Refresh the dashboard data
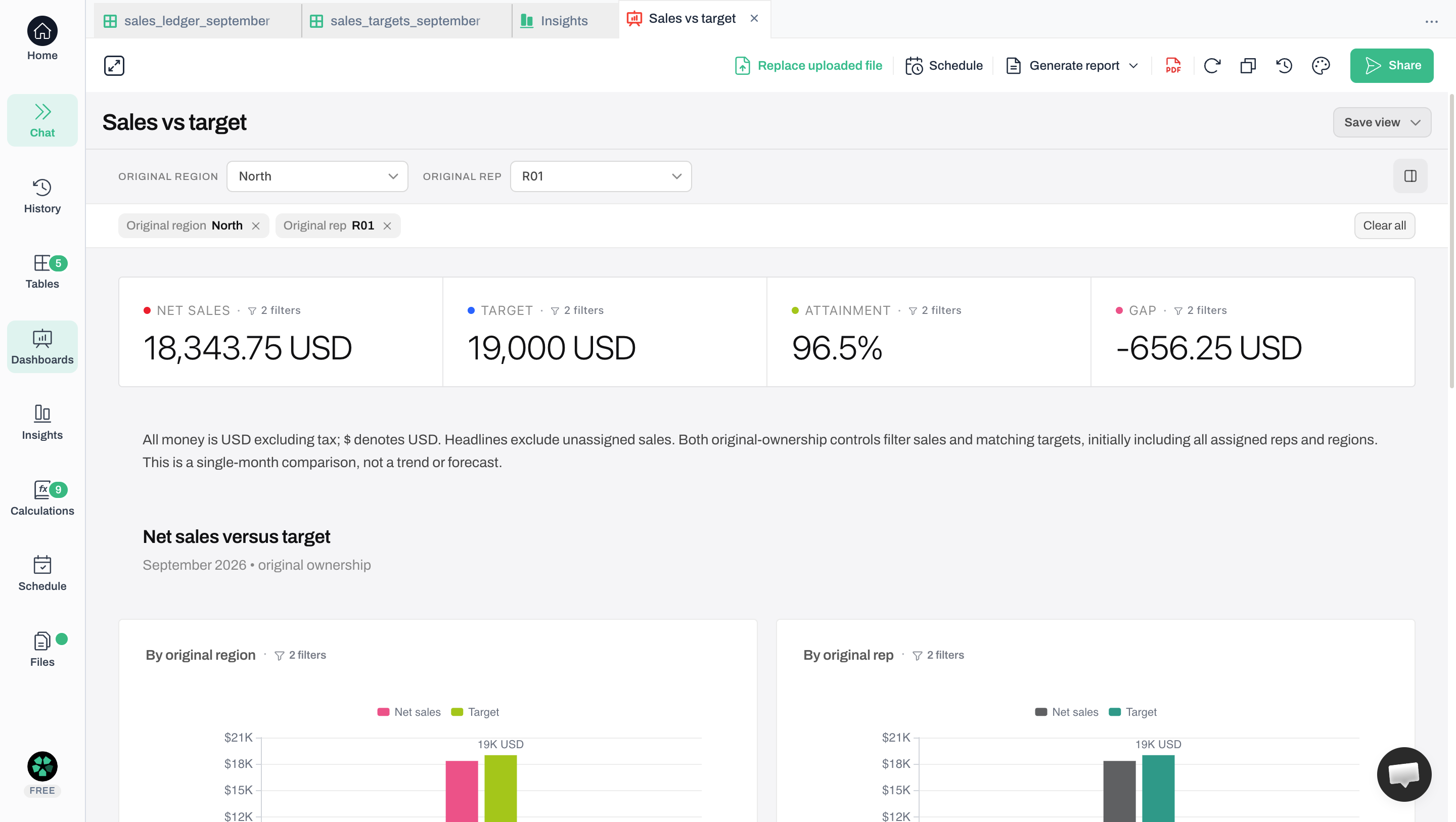1456x822 pixels. pyautogui.click(x=1212, y=66)
